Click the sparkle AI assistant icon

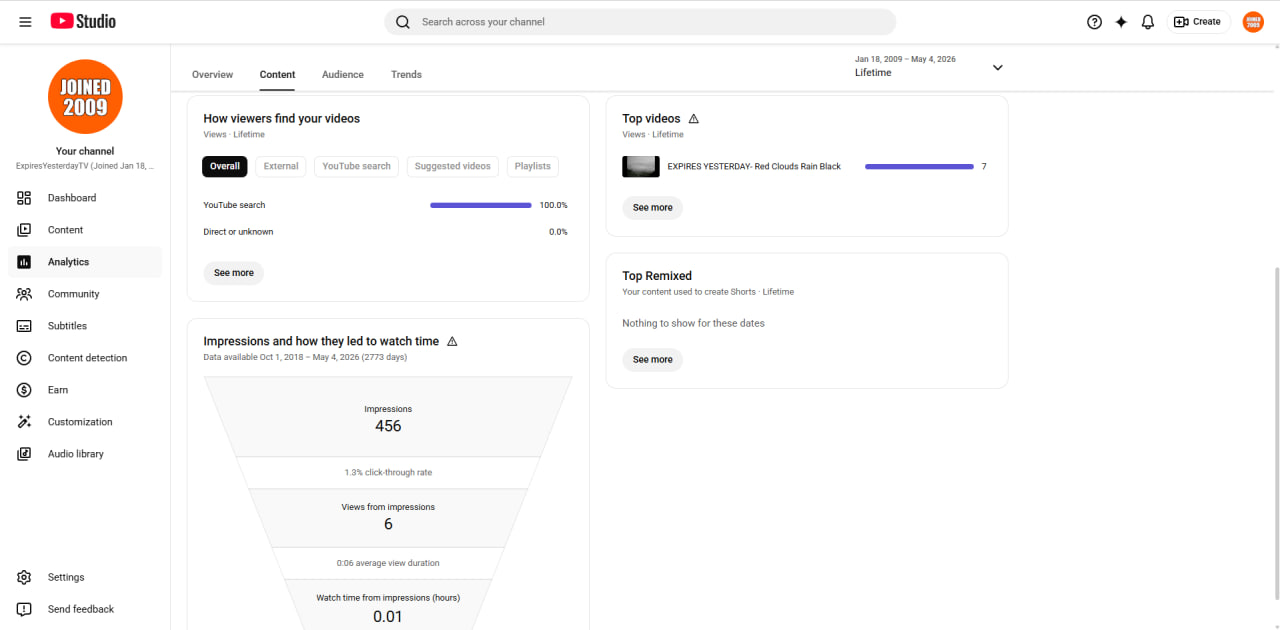pos(1121,22)
